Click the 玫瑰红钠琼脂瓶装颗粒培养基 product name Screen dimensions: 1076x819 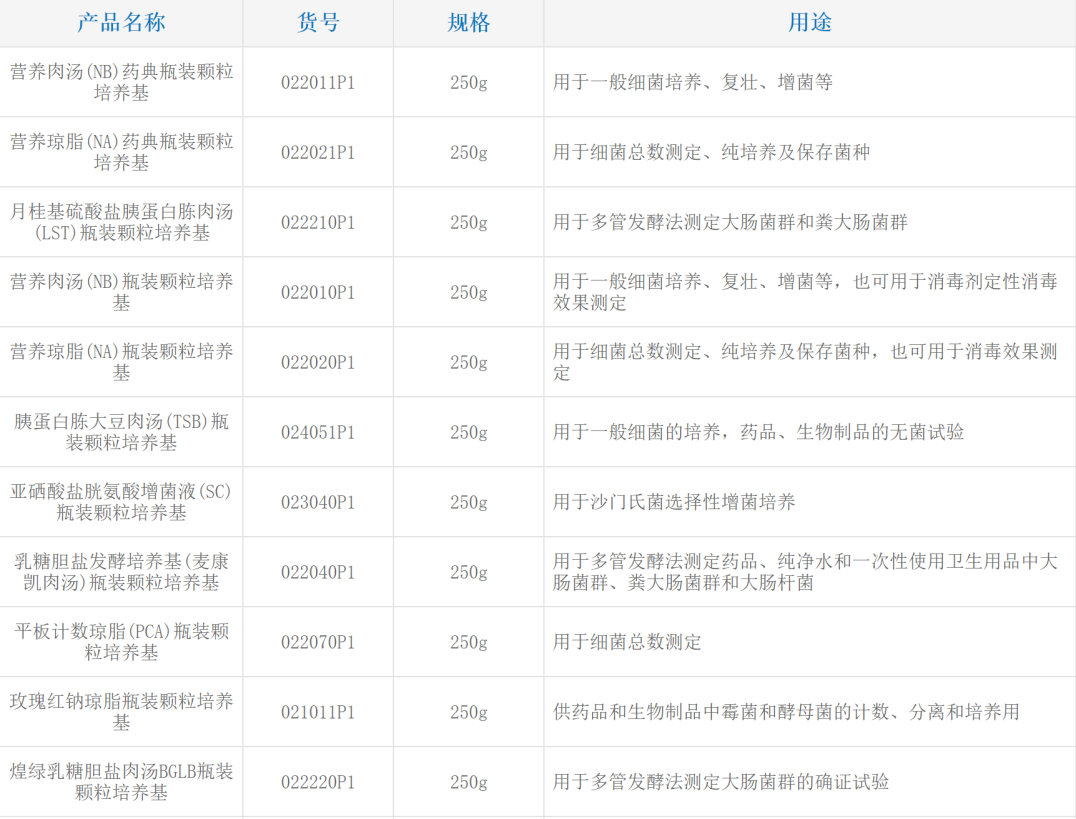pyautogui.click(x=120, y=711)
